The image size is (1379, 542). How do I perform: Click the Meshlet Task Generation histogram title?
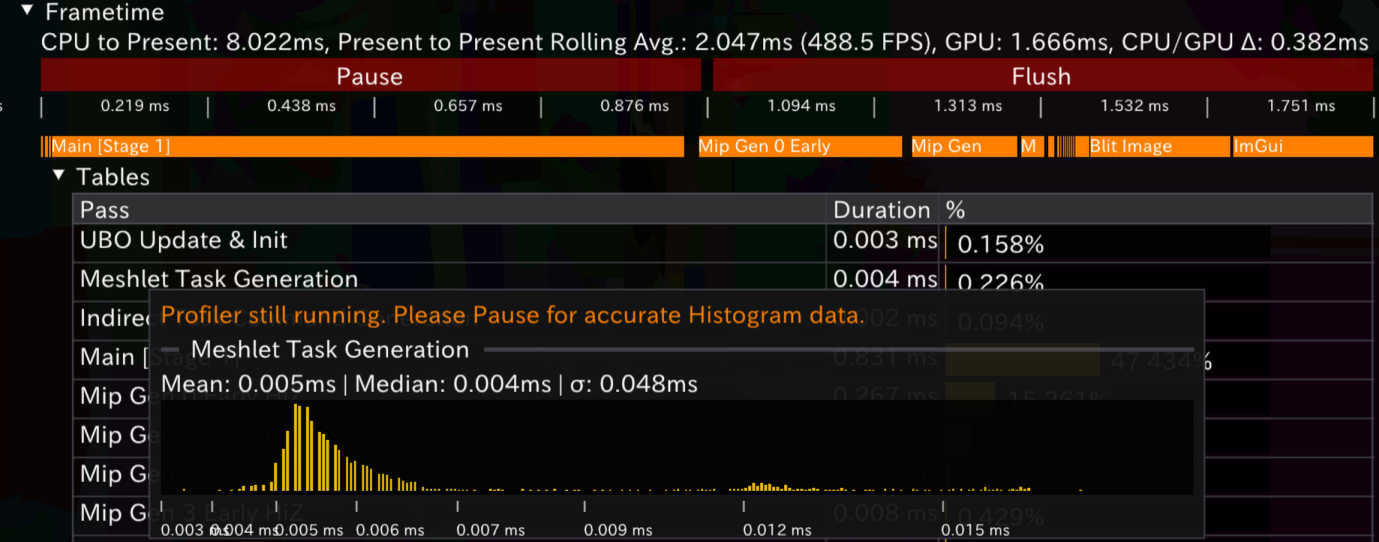[330, 350]
